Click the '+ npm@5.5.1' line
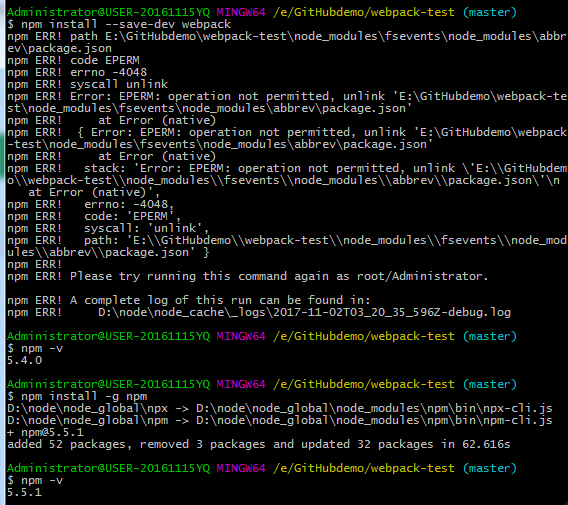This screenshot has width=568, height=505. [x=45, y=432]
